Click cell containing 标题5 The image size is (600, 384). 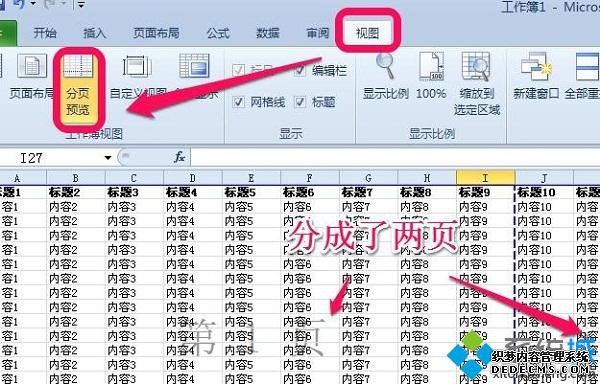251,192
